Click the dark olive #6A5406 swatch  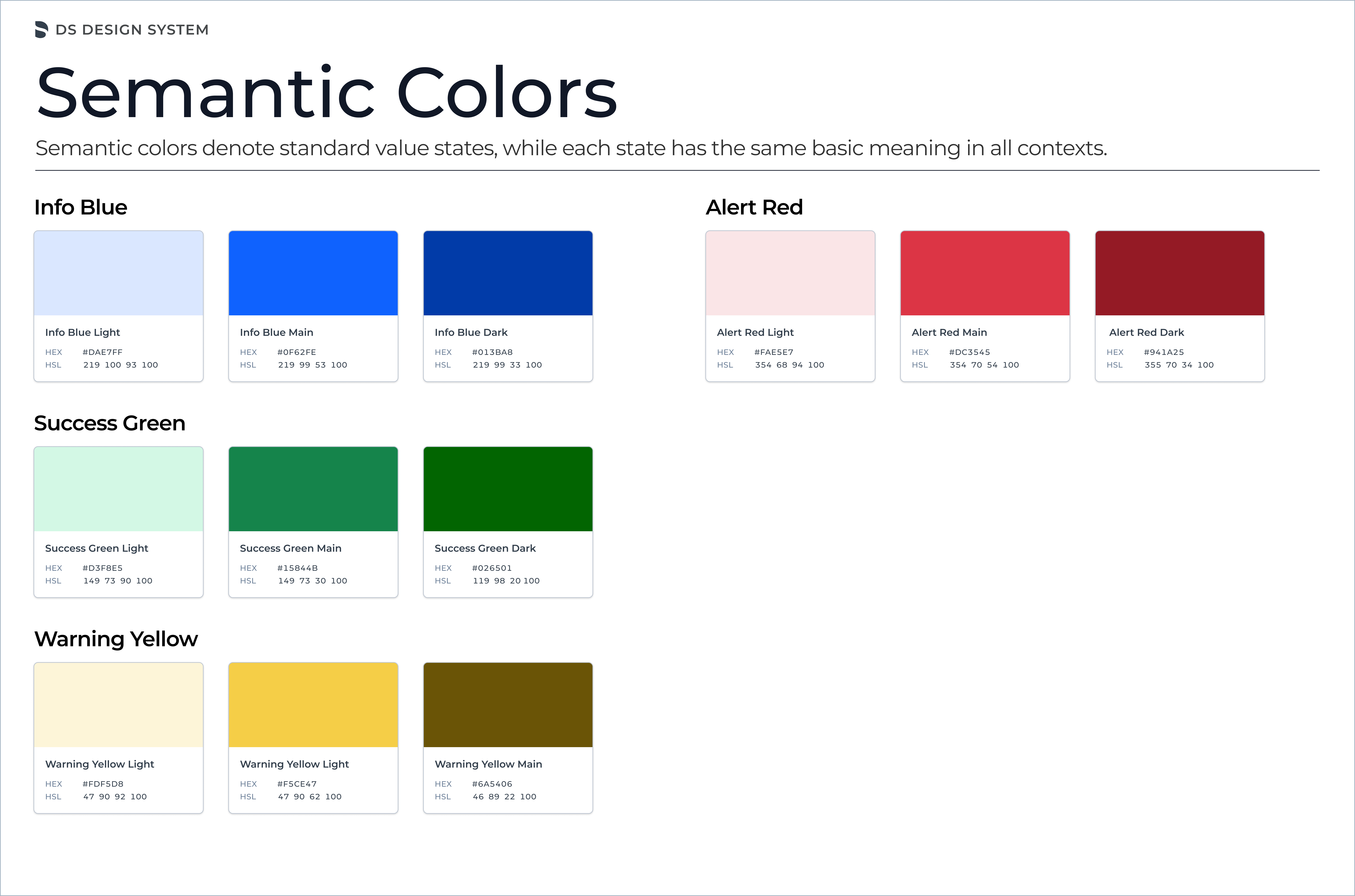[x=508, y=705]
